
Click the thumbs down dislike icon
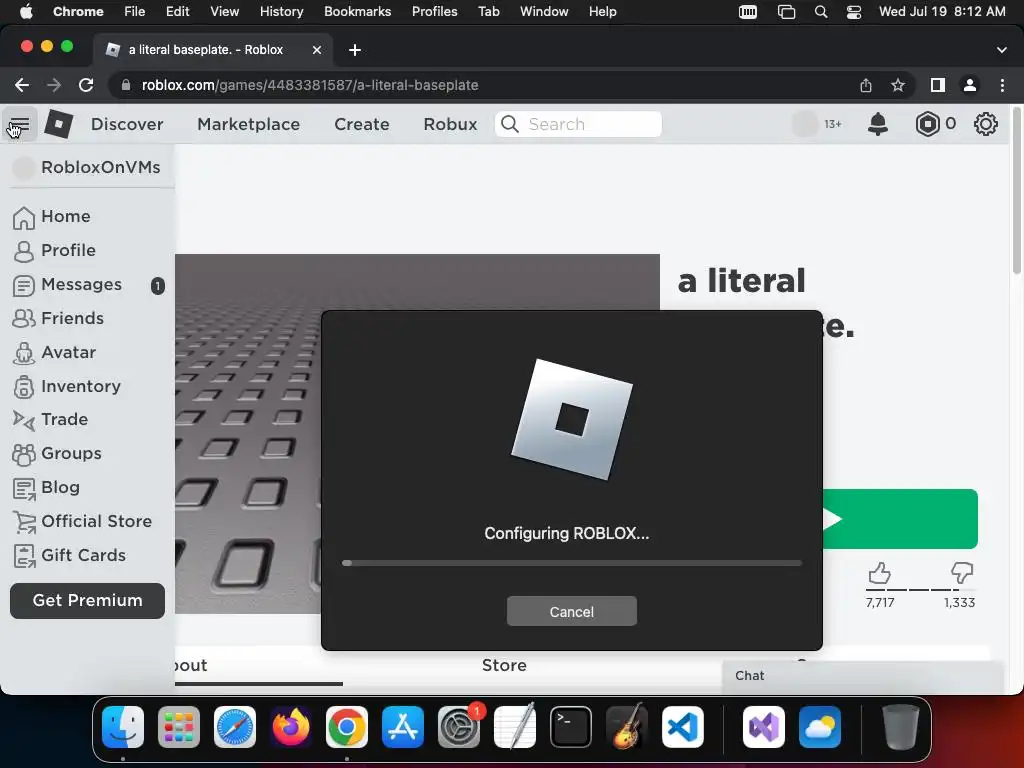coord(961,573)
